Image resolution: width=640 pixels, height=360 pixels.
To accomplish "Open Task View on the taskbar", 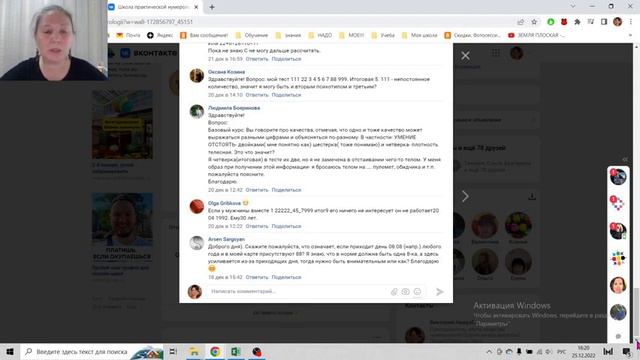I will [173, 352].
